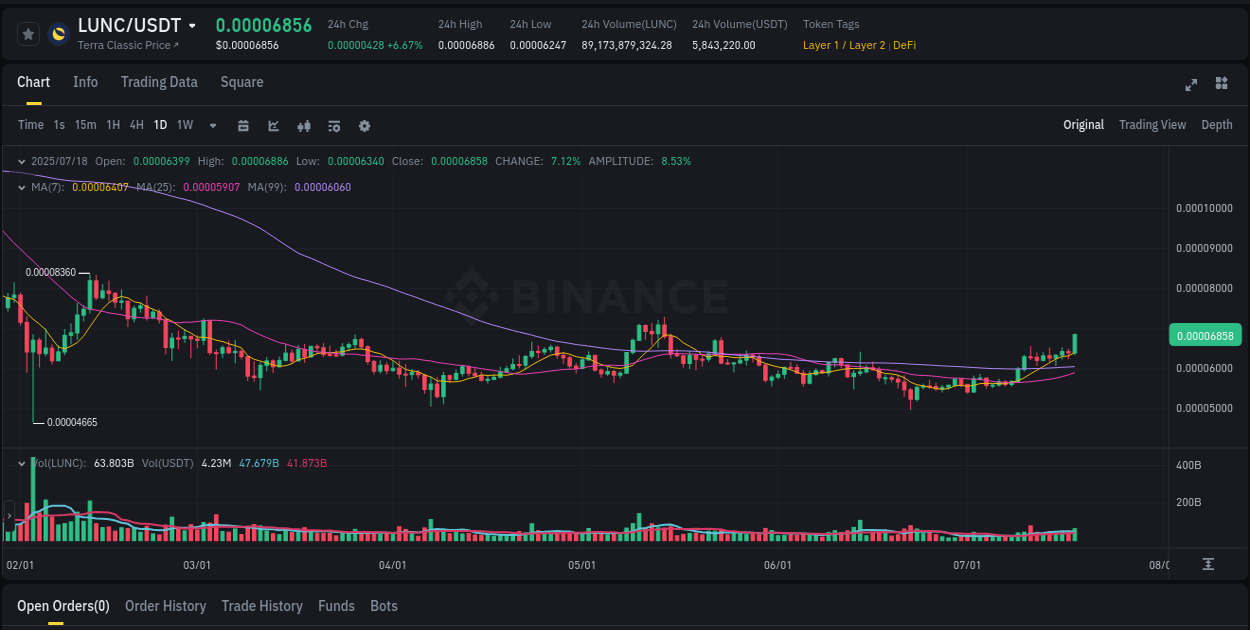The width and height of the screenshot is (1250, 630).
Task: Collapse the OHLC info panel chevron
Action: pos(21,160)
